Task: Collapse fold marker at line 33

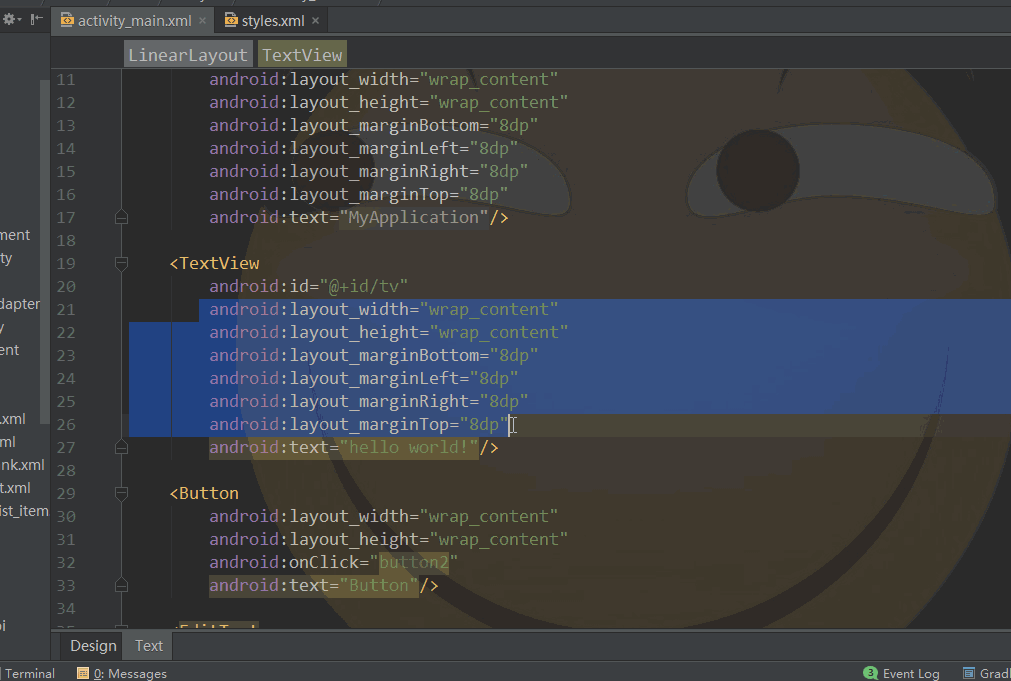Action: 121,585
